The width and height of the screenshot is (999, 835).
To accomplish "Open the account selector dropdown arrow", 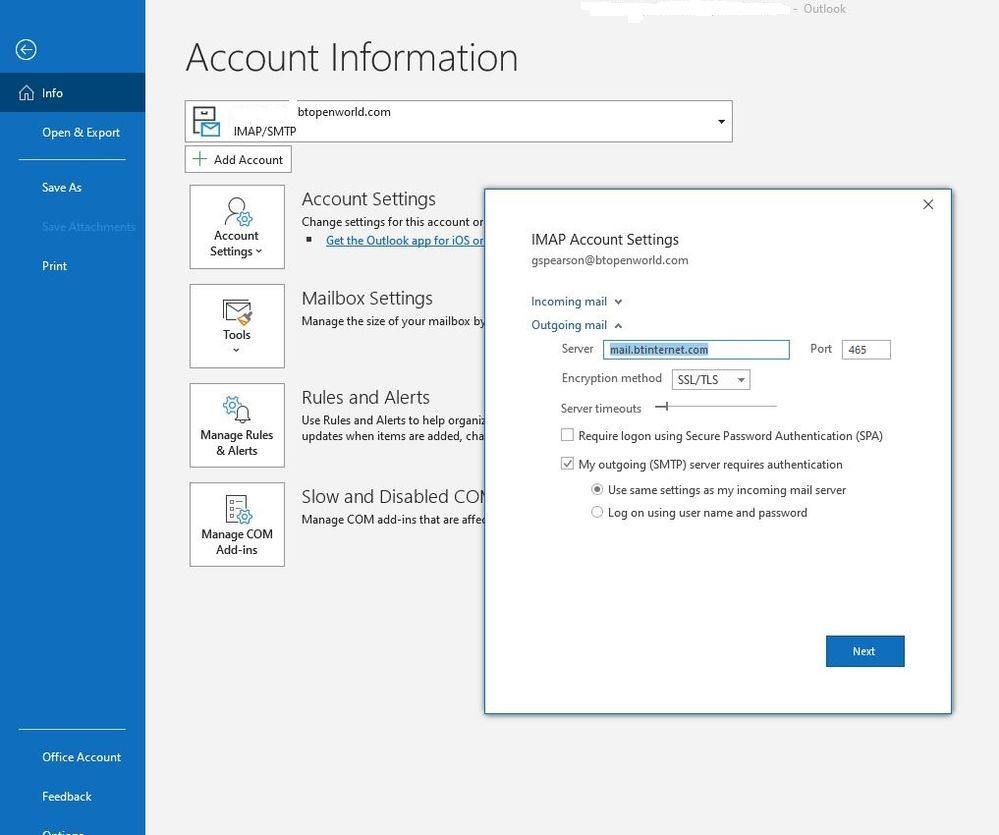I will click(x=721, y=122).
